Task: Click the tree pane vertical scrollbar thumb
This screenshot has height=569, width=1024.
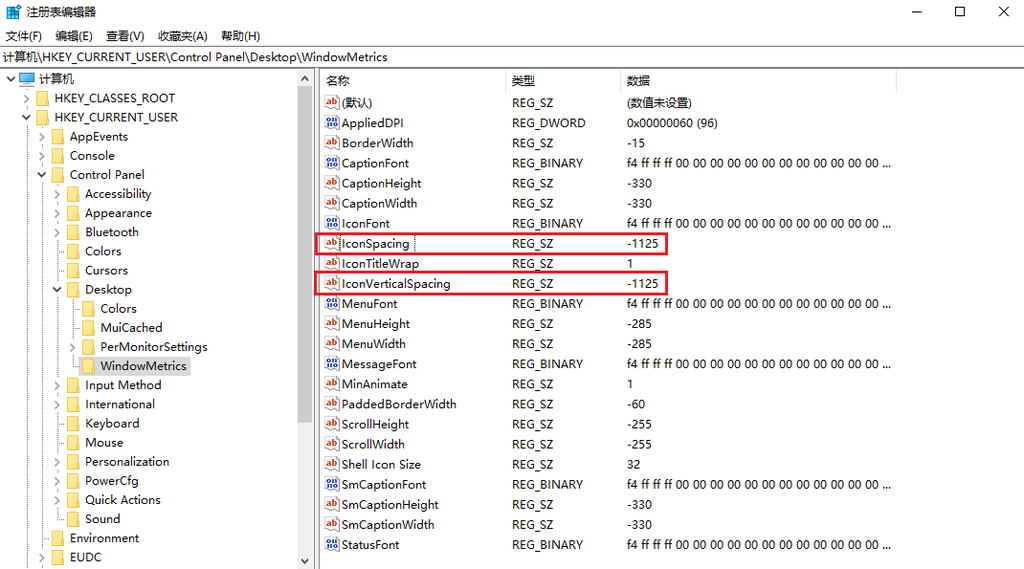Action: click(304, 255)
